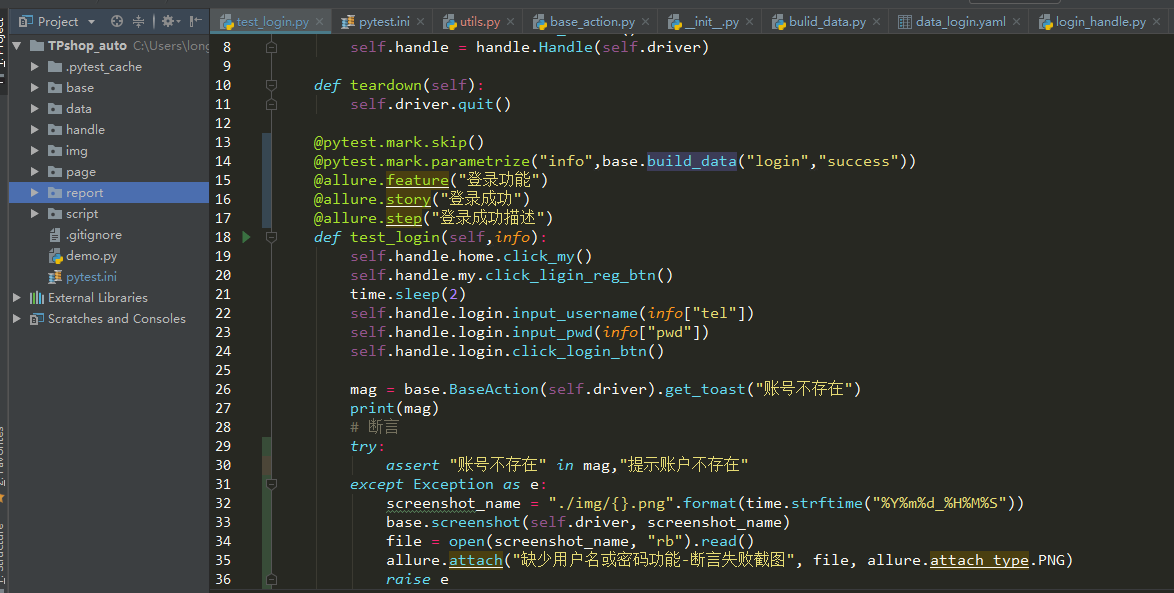
Task: Switch to the data_login.yaml tab
Action: point(961,22)
